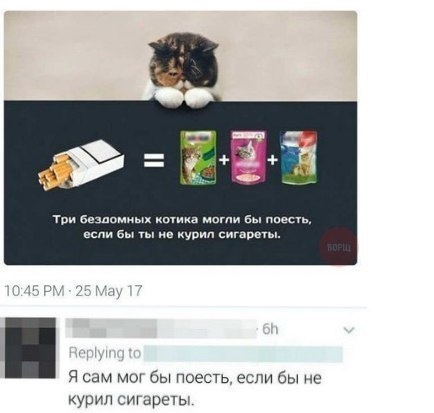The height and width of the screenshot is (413, 434).
Task: Click the 'Replying to' label
Action: [x=105, y=353]
